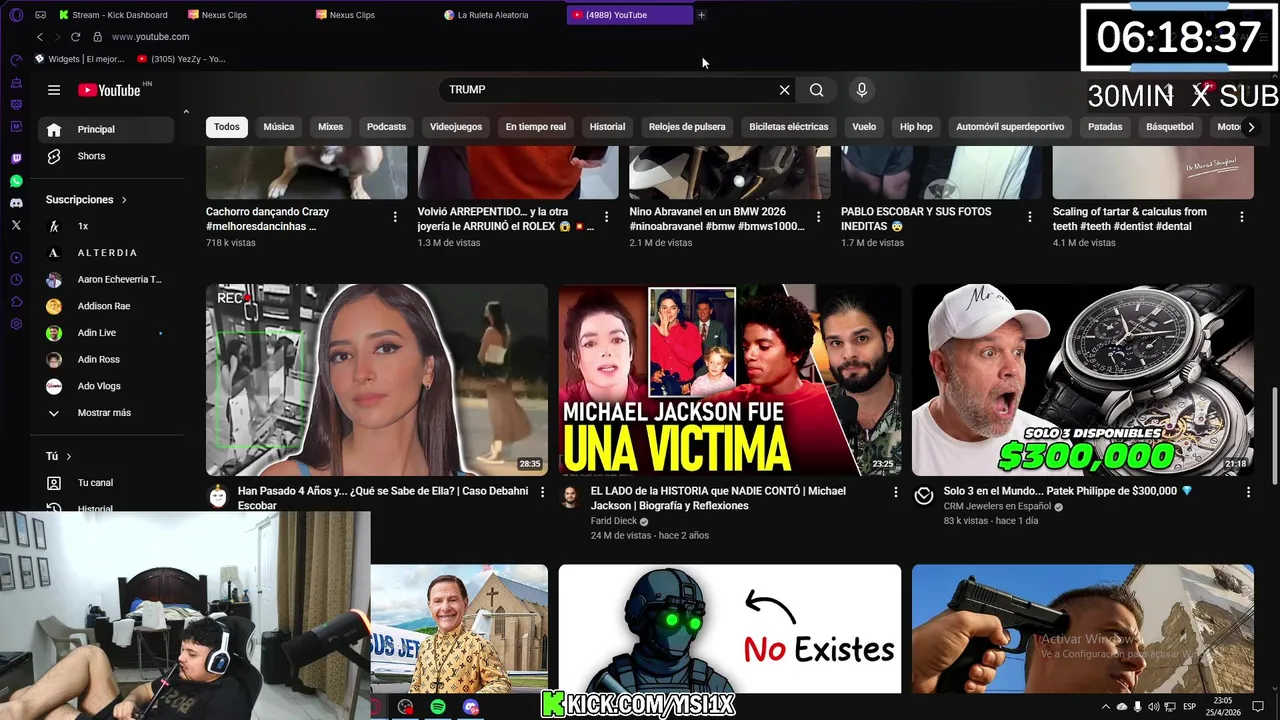Go to the YouTube home logo

coord(109,90)
